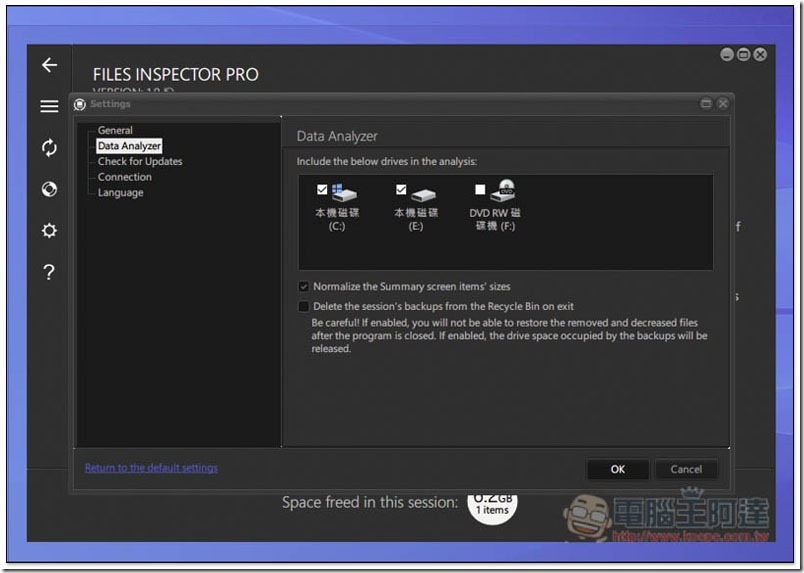Uncheck the C: drive checkbox
The height and width of the screenshot is (573, 804).
[x=322, y=190]
